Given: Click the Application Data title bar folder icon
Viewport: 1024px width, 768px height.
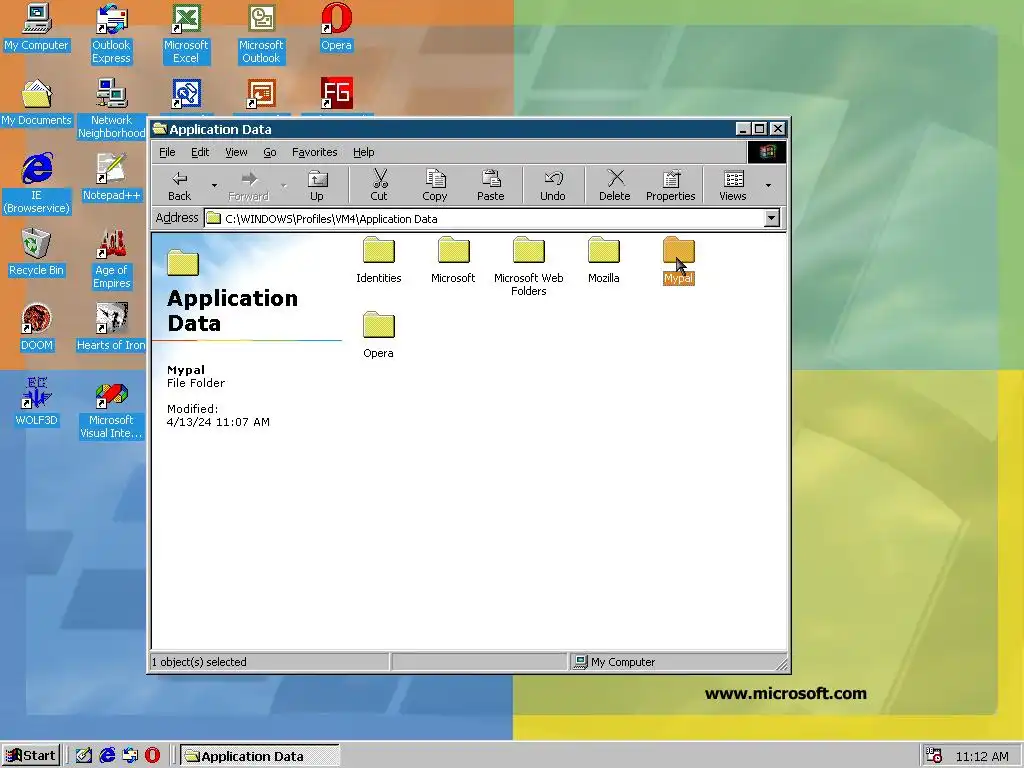Looking at the screenshot, I should tap(159, 129).
